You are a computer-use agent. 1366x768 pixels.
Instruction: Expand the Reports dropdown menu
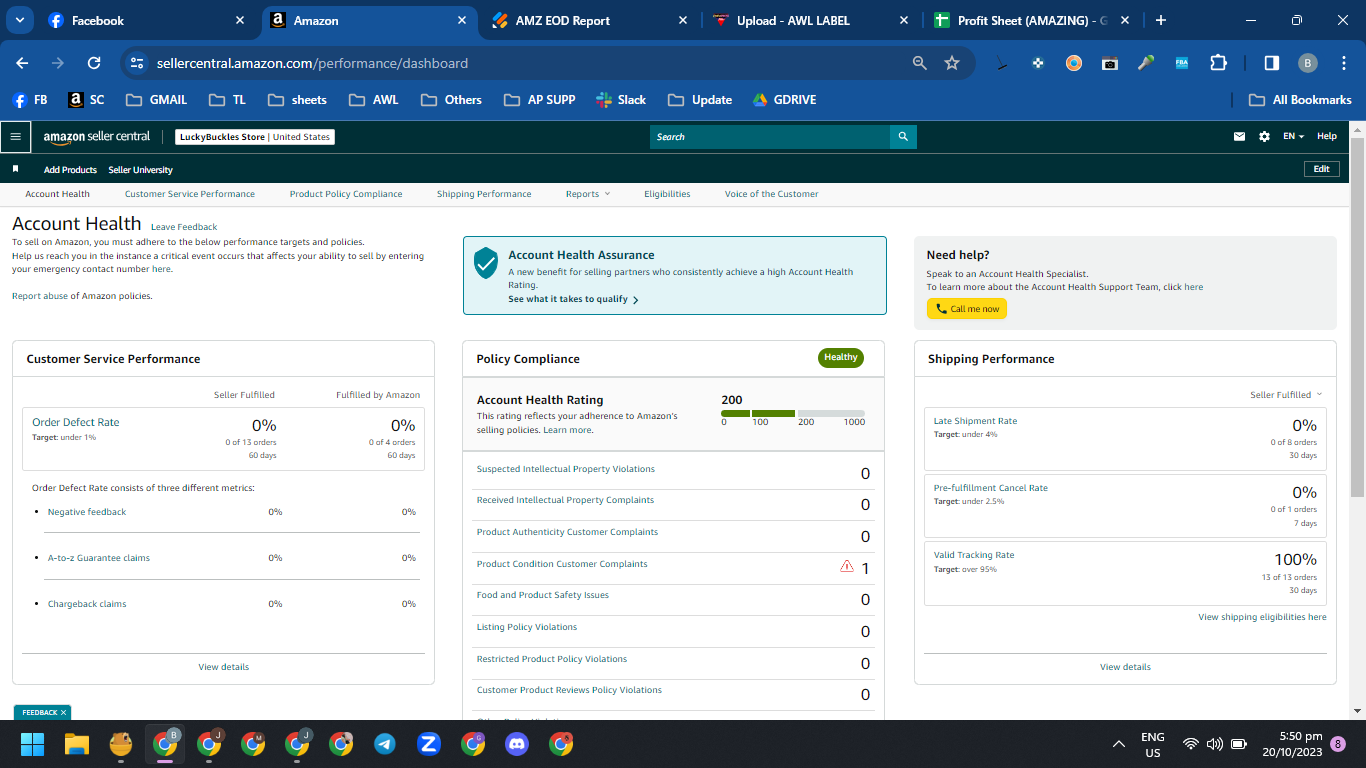tap(587, 194)
